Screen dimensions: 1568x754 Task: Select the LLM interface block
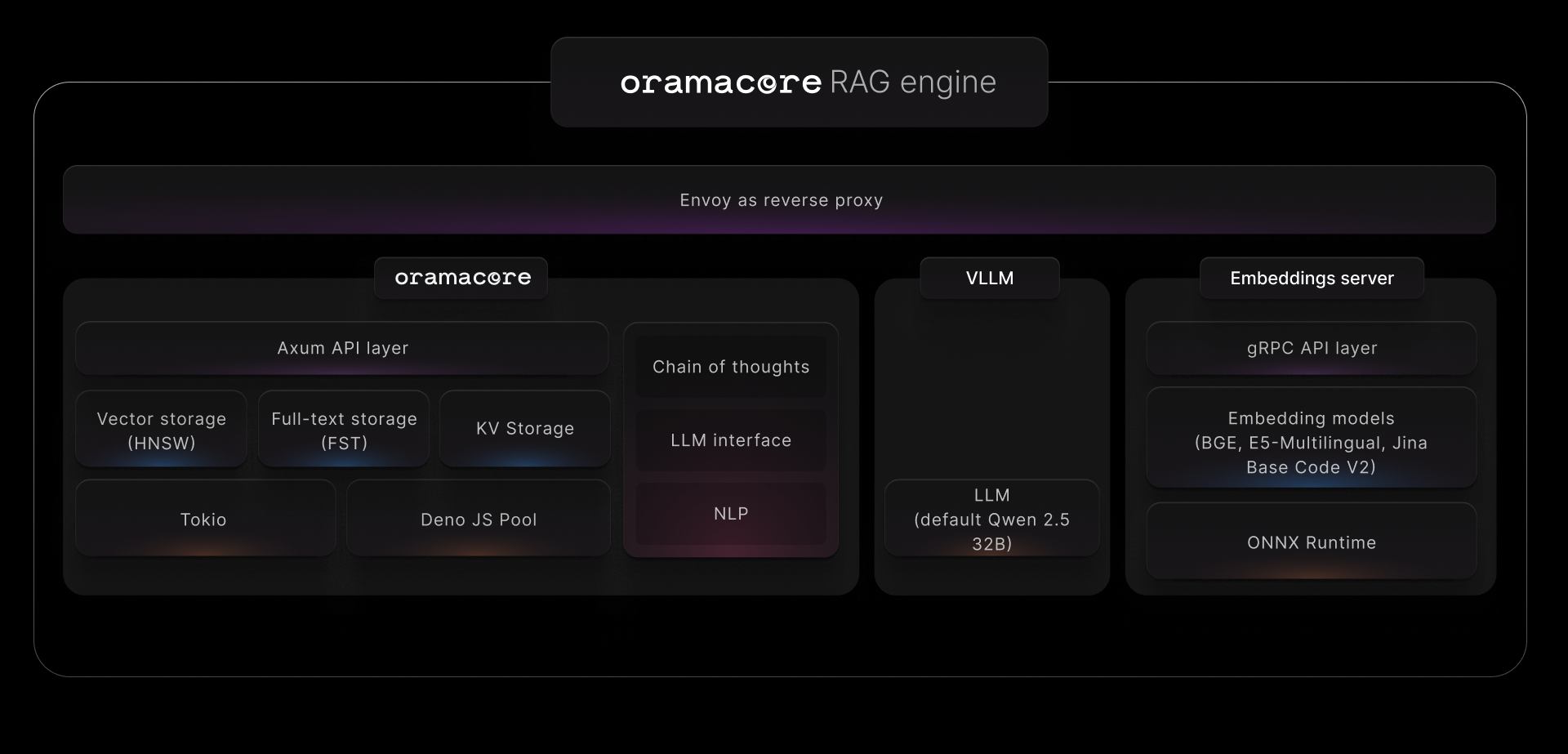click(731, 440)
